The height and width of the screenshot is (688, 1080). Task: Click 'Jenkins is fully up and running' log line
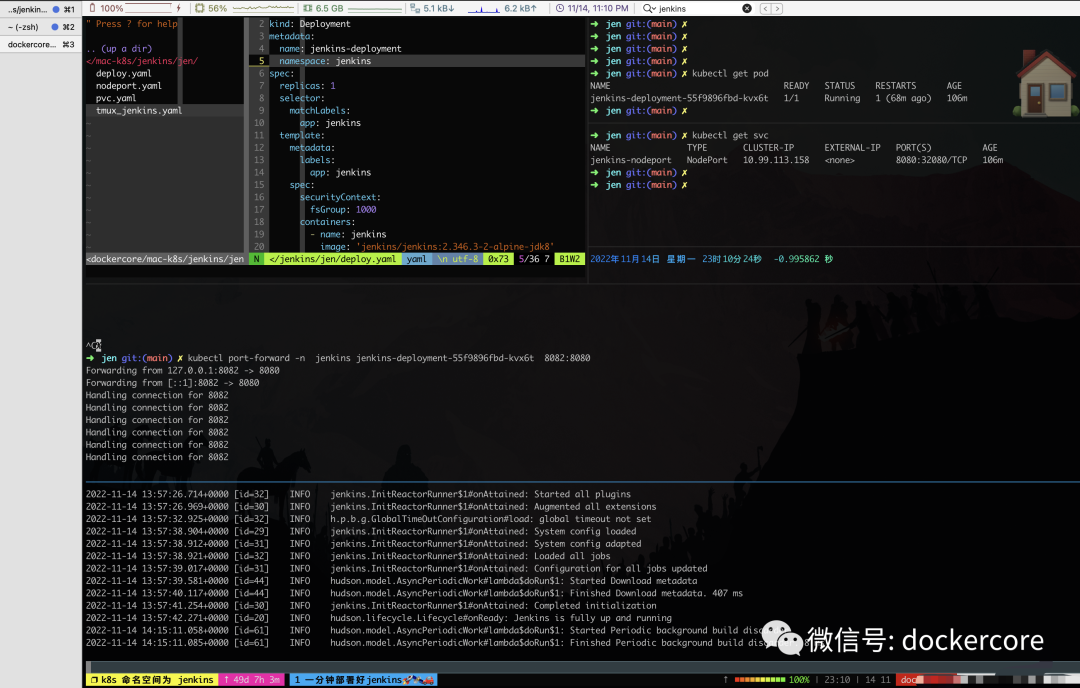(379, 618)
